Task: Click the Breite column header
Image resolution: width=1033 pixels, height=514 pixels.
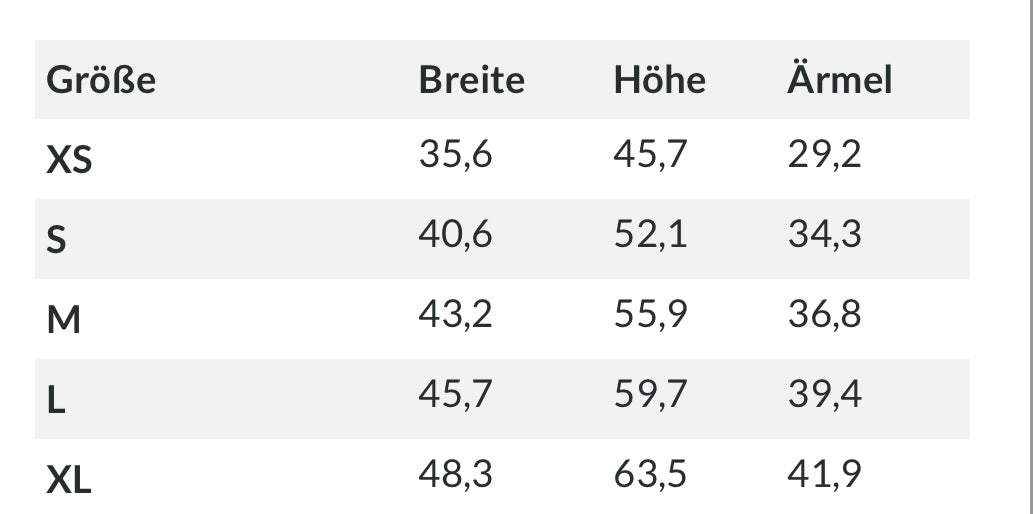Action: [471, 80]
